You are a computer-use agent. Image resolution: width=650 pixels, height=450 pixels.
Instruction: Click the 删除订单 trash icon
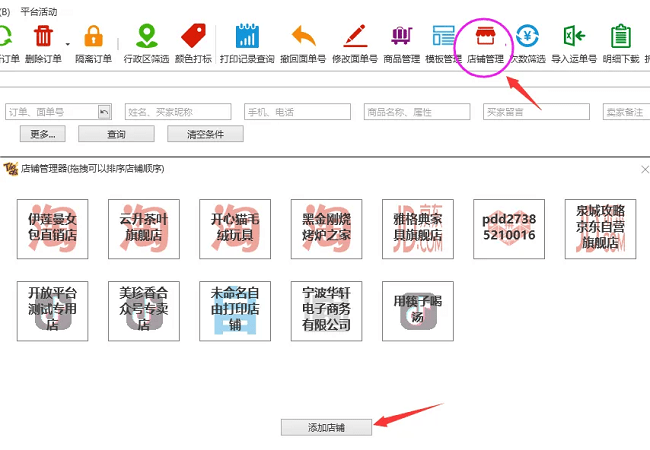[x=44, y=38]
